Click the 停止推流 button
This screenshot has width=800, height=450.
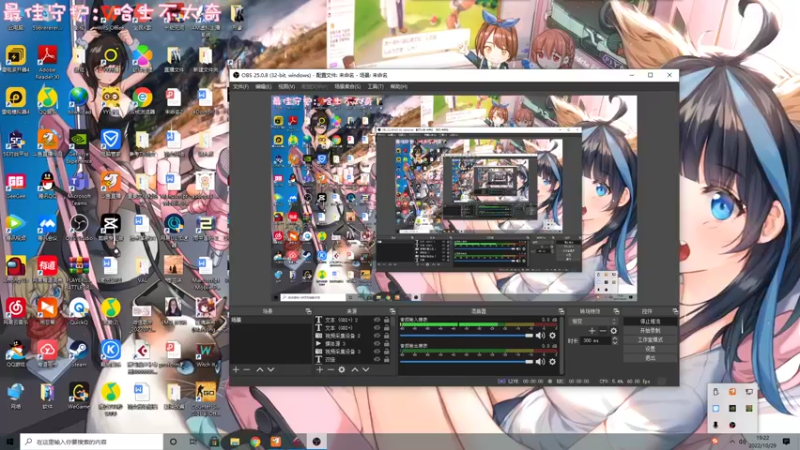tap(650, 321)
